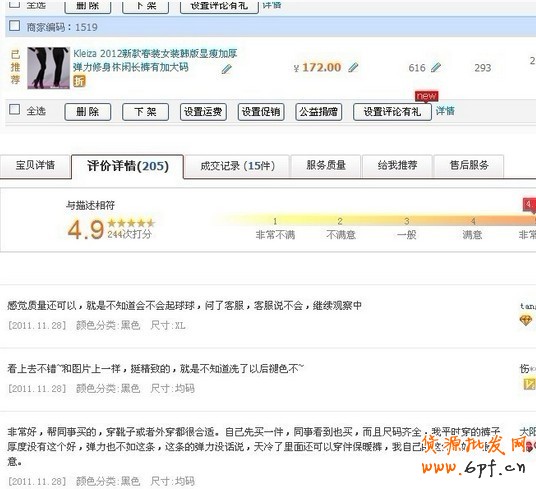
Task: Toggle the 全选 checkbox in the lower toolbar
Action: pyautogui.click(x=14, y=109)
